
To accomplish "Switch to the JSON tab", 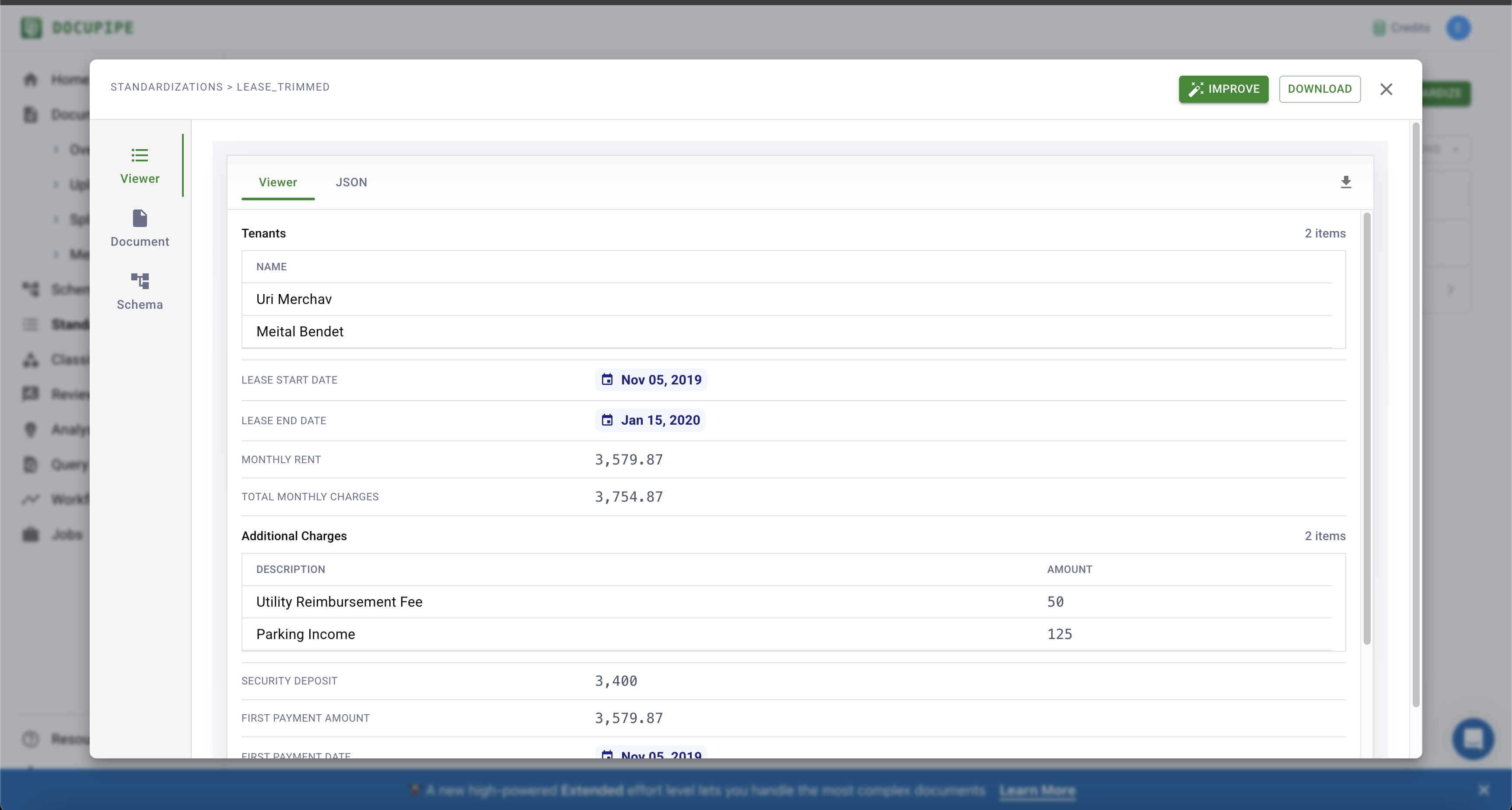I will 351,182.
